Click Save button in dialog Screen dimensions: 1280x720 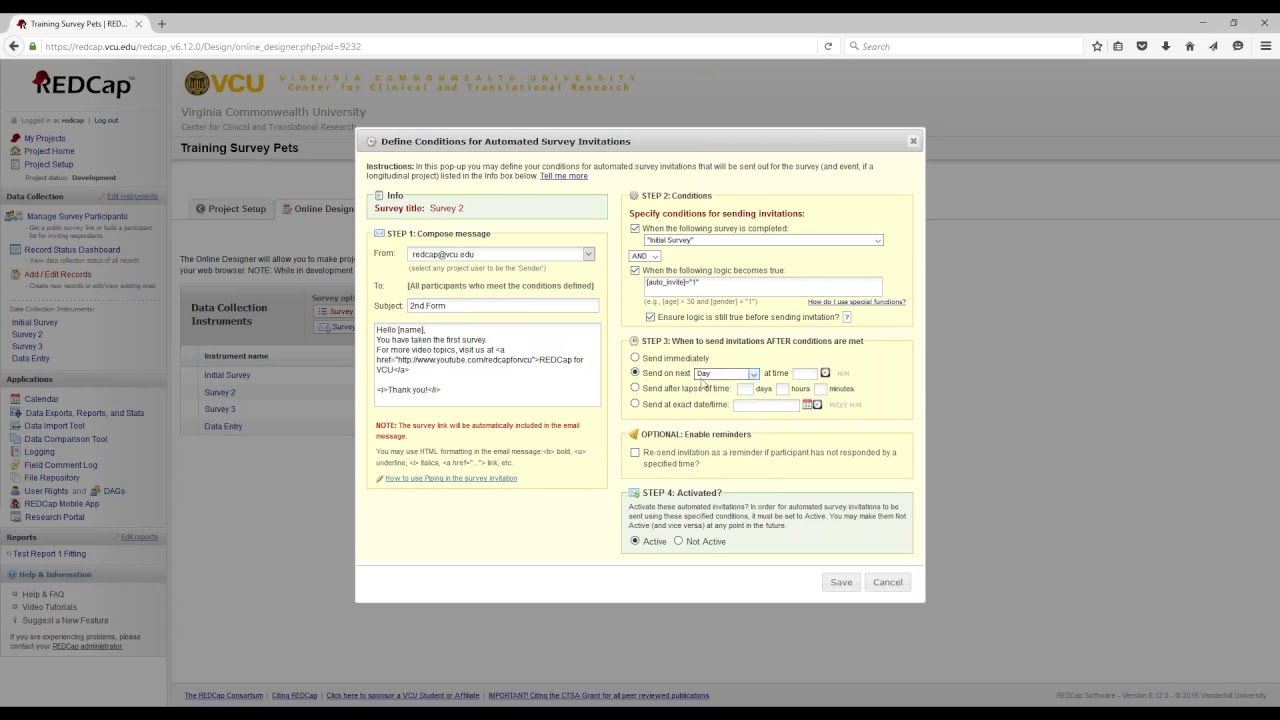click(841, 582)
